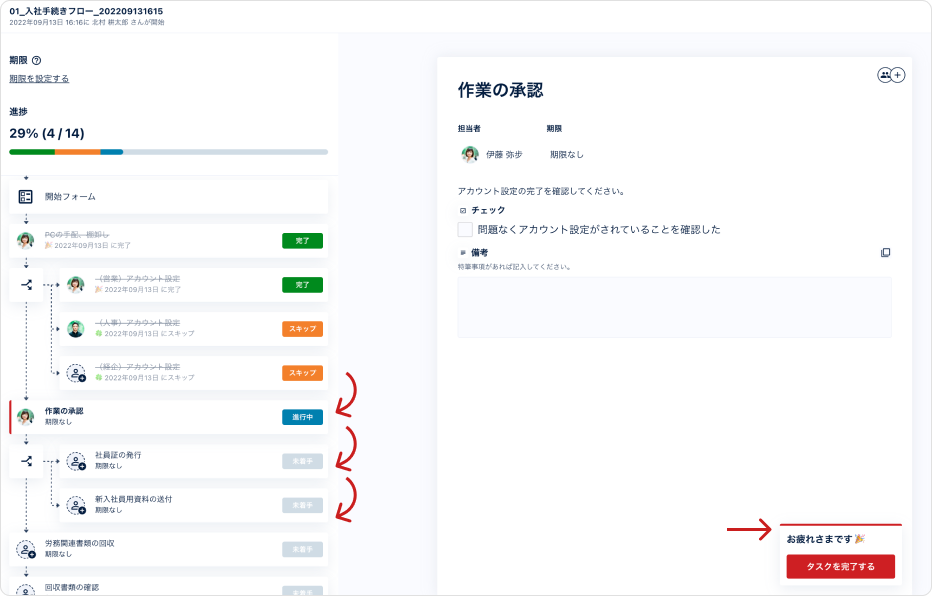Click the 社員証の発行 task title
932x596 pixels.
click(x=118, y=455)
